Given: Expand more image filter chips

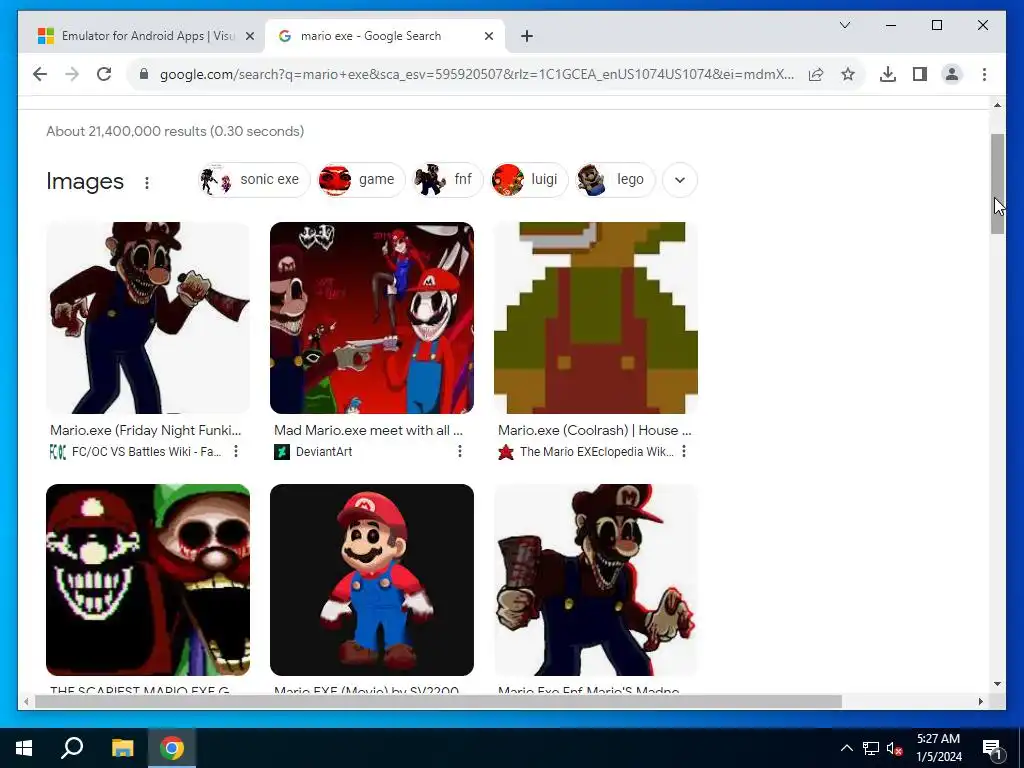Looking at the screenshot, I should coord(680,180).
